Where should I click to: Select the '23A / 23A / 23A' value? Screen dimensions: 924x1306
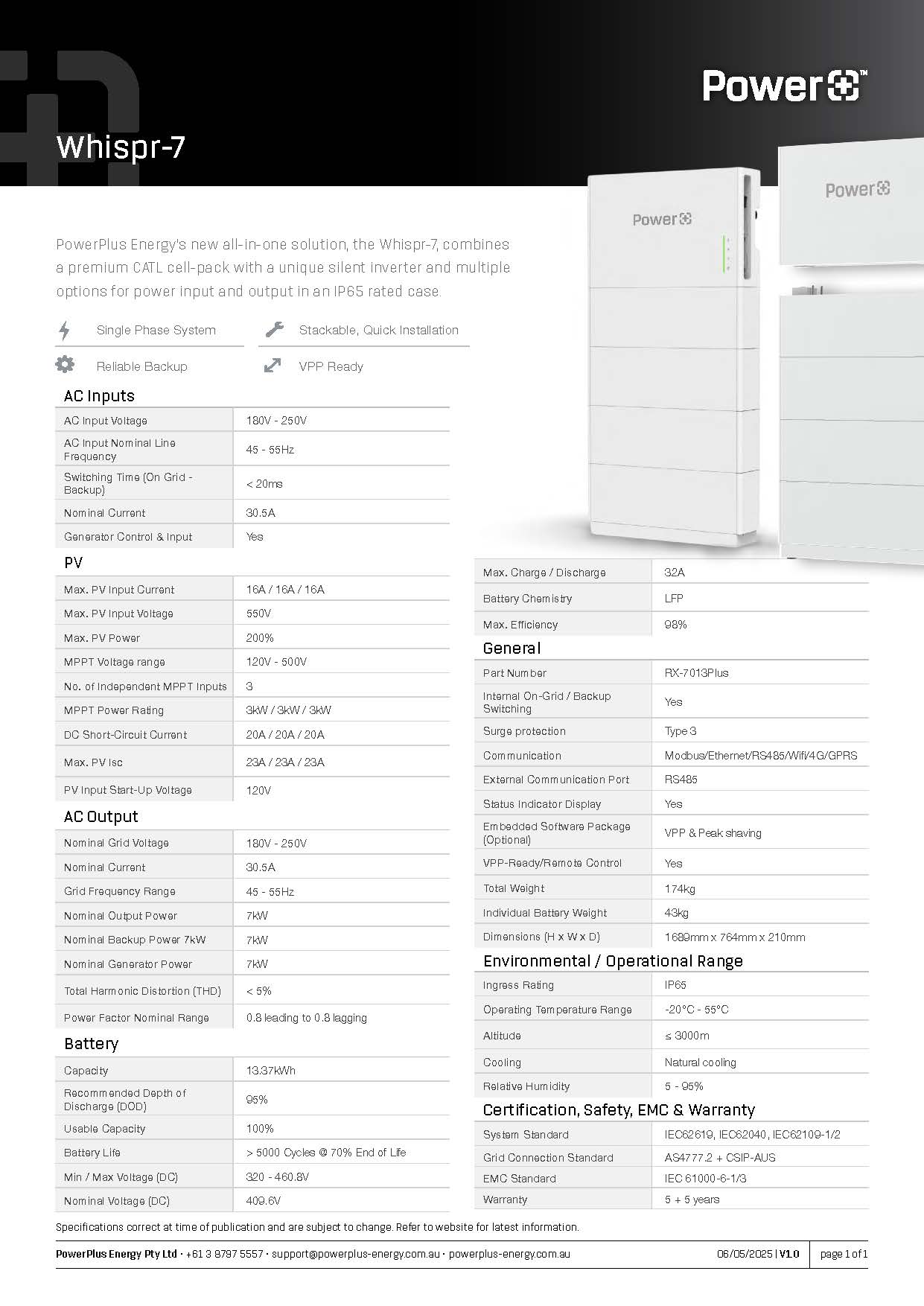(285, 762)
